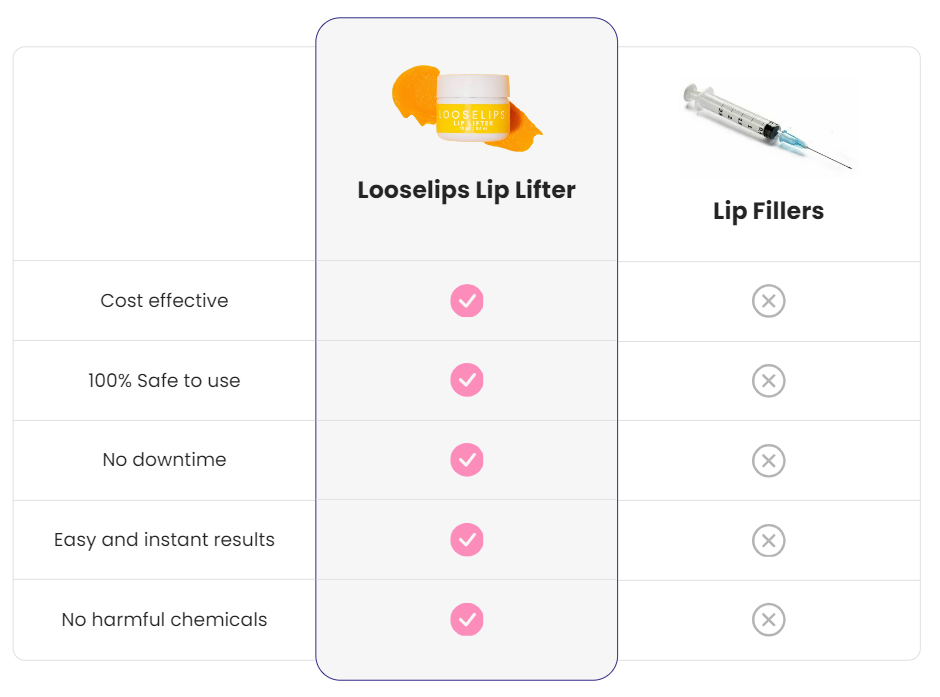Click the No downtime row label
Screen dimensions: 940x697
pos(164,460)
